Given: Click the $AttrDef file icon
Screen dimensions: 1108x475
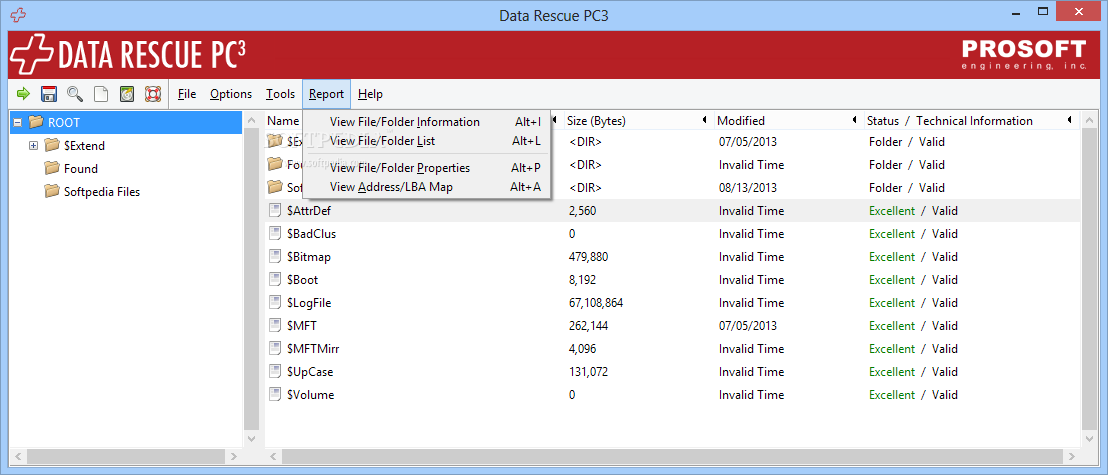Looking at the screenshot, I should pyautogui.click(x=275, y=210).
